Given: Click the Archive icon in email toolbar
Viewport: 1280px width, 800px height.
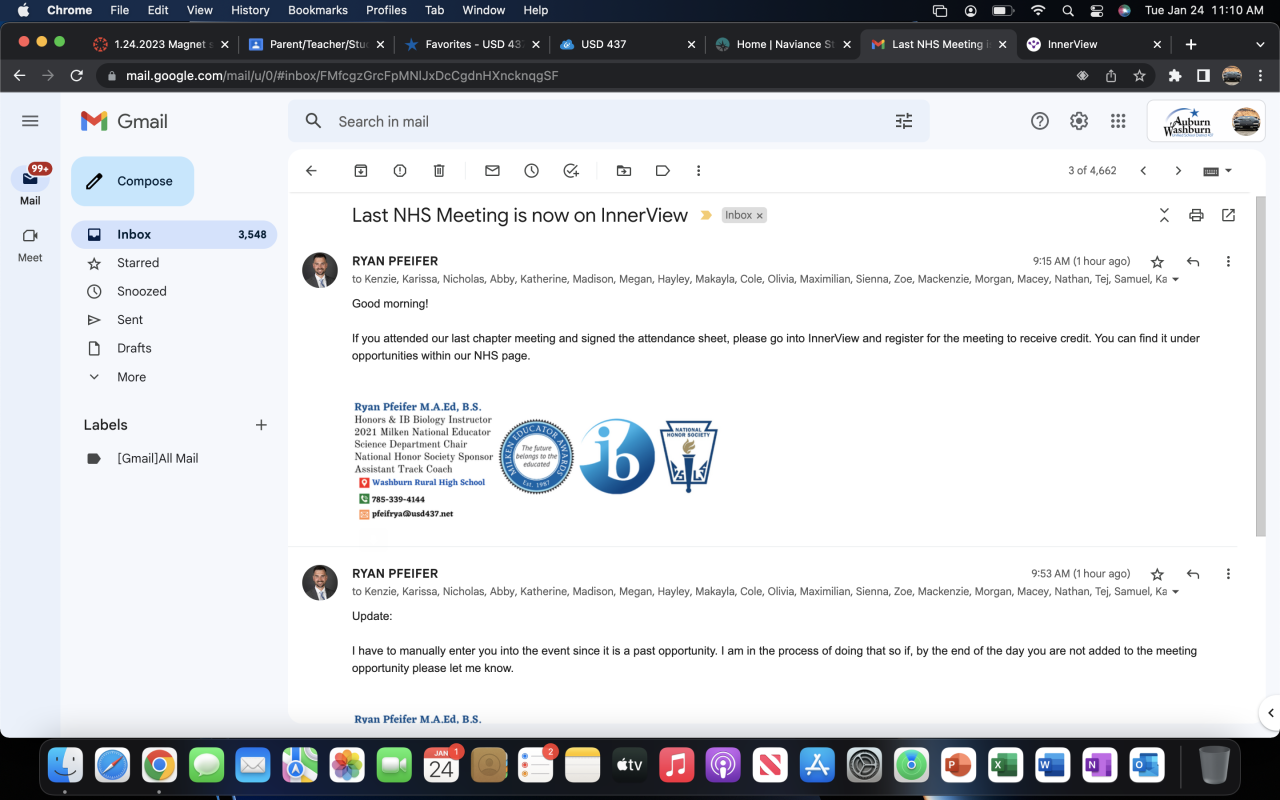Looking at the screenshot, I should point(361,171).
